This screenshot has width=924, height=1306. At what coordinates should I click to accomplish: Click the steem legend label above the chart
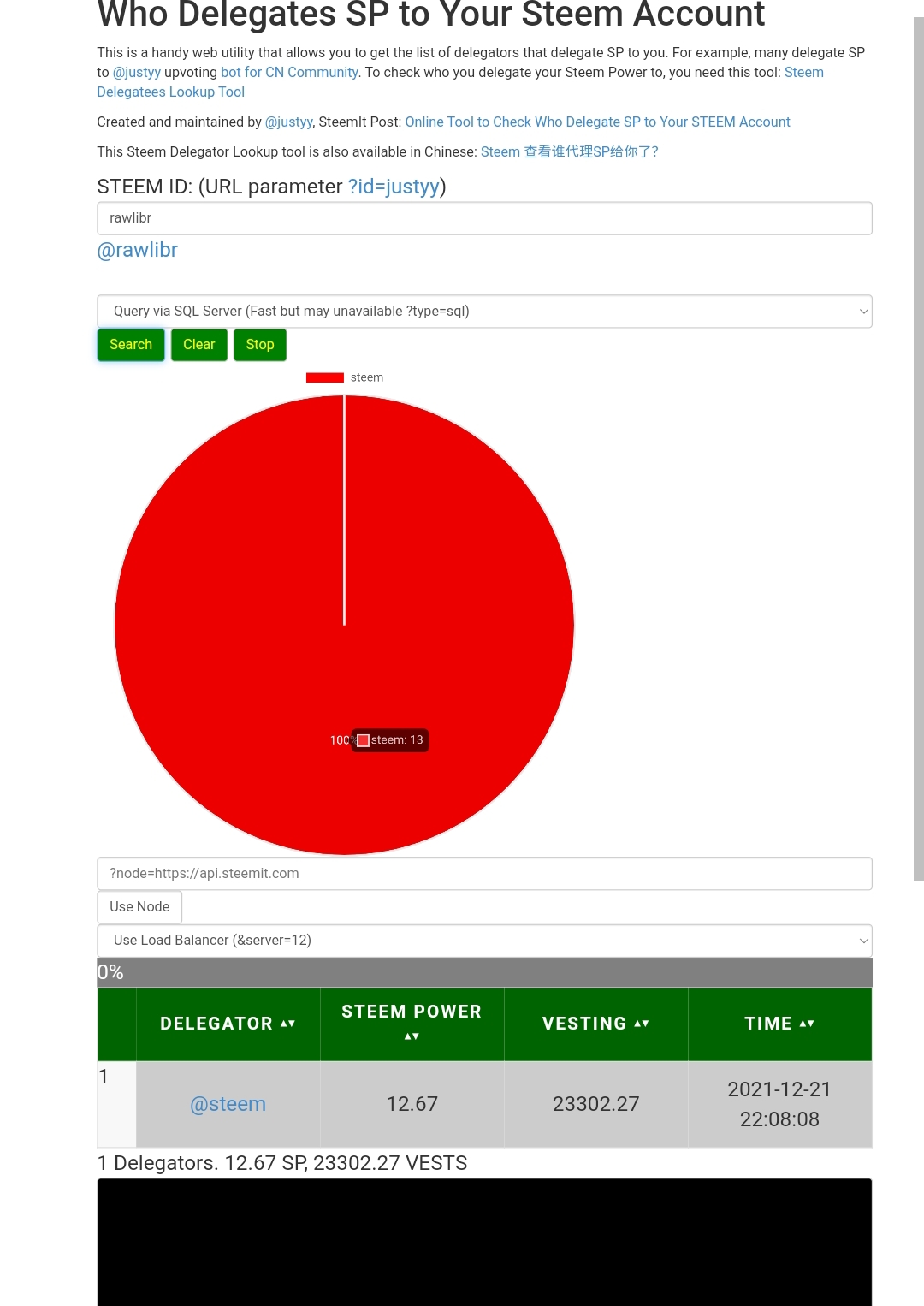coord(367,377)
